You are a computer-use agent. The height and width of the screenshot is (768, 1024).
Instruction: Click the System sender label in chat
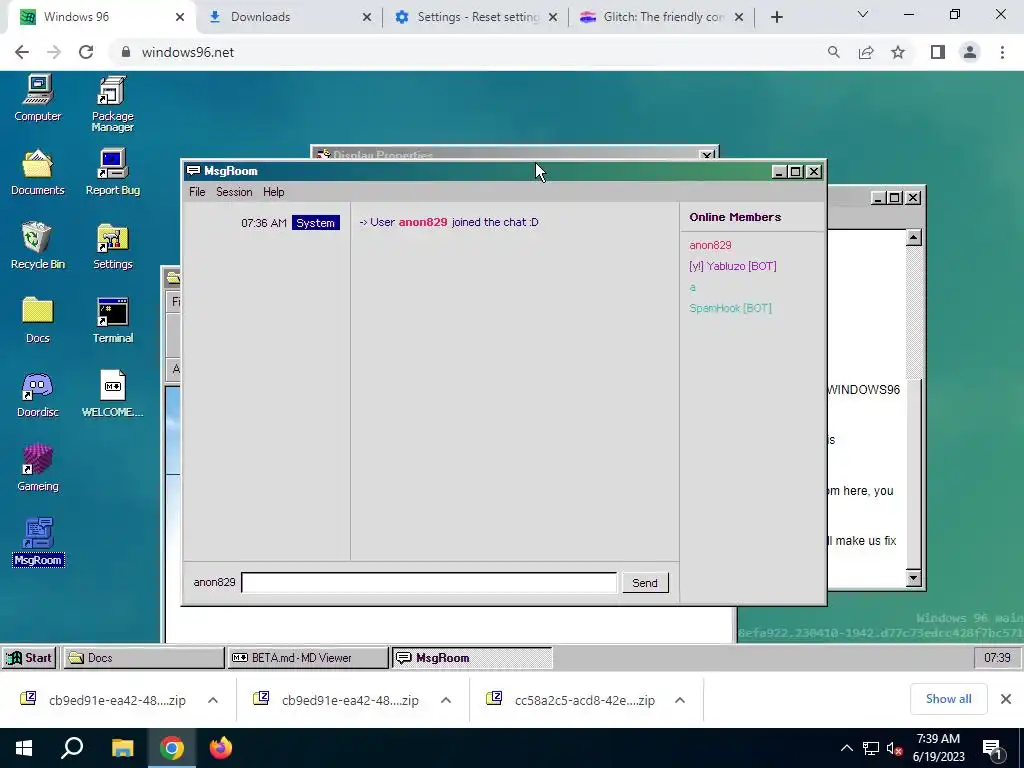point(315,223)
